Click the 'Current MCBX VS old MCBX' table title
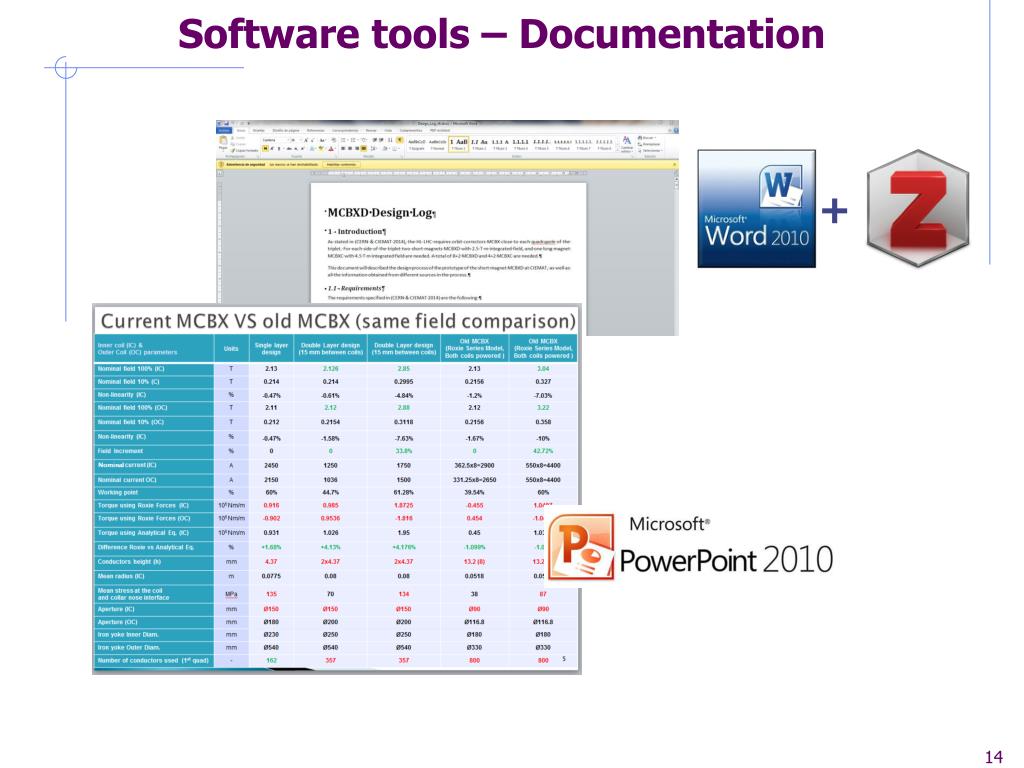This screenshot has height=768, width=1024. [x=338, y=321]
